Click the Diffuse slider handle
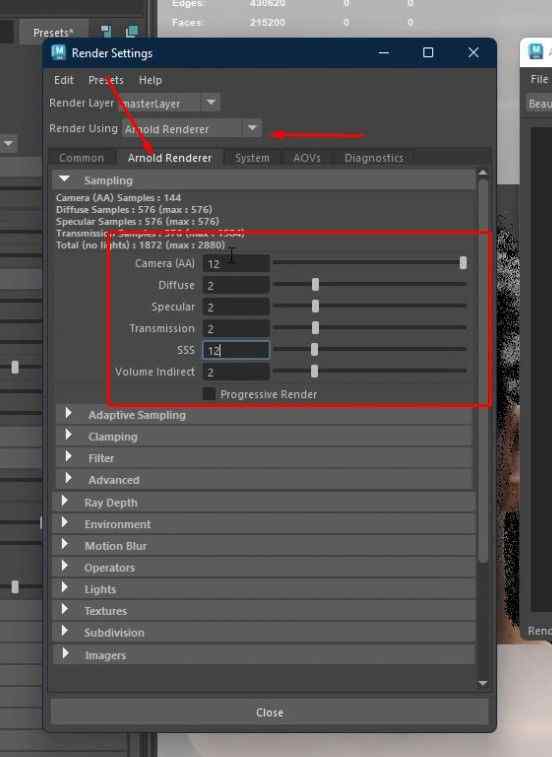This screenshot has width=552, height=757. click(x=315, y=284)
